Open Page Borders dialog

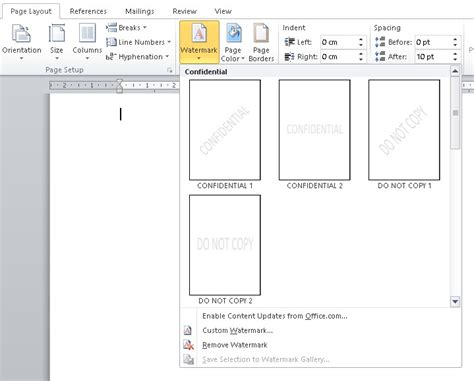261,42
